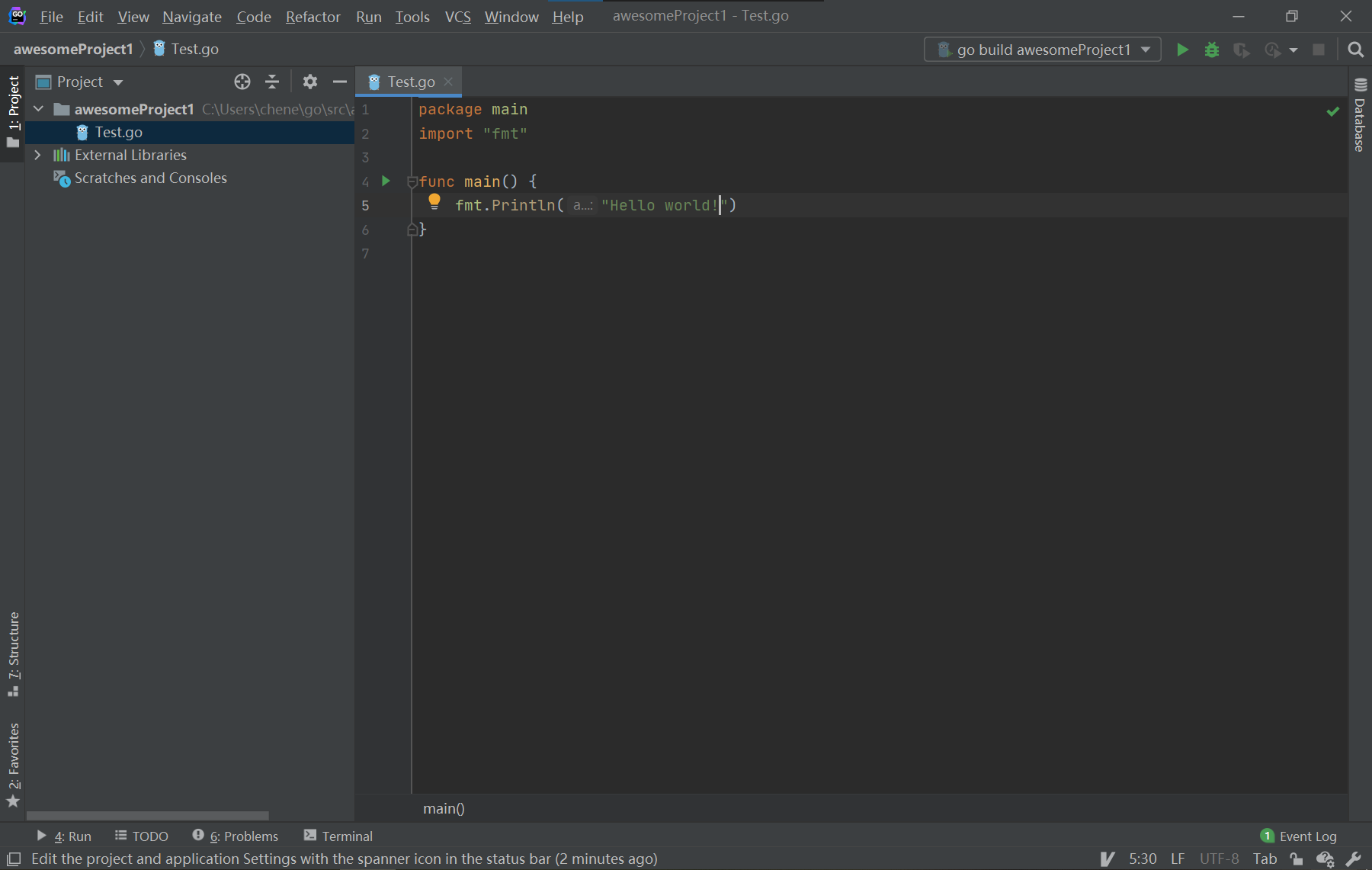1372x870 pixels.
Task: Close the Test.go editor tab
Action: point(448,82)
